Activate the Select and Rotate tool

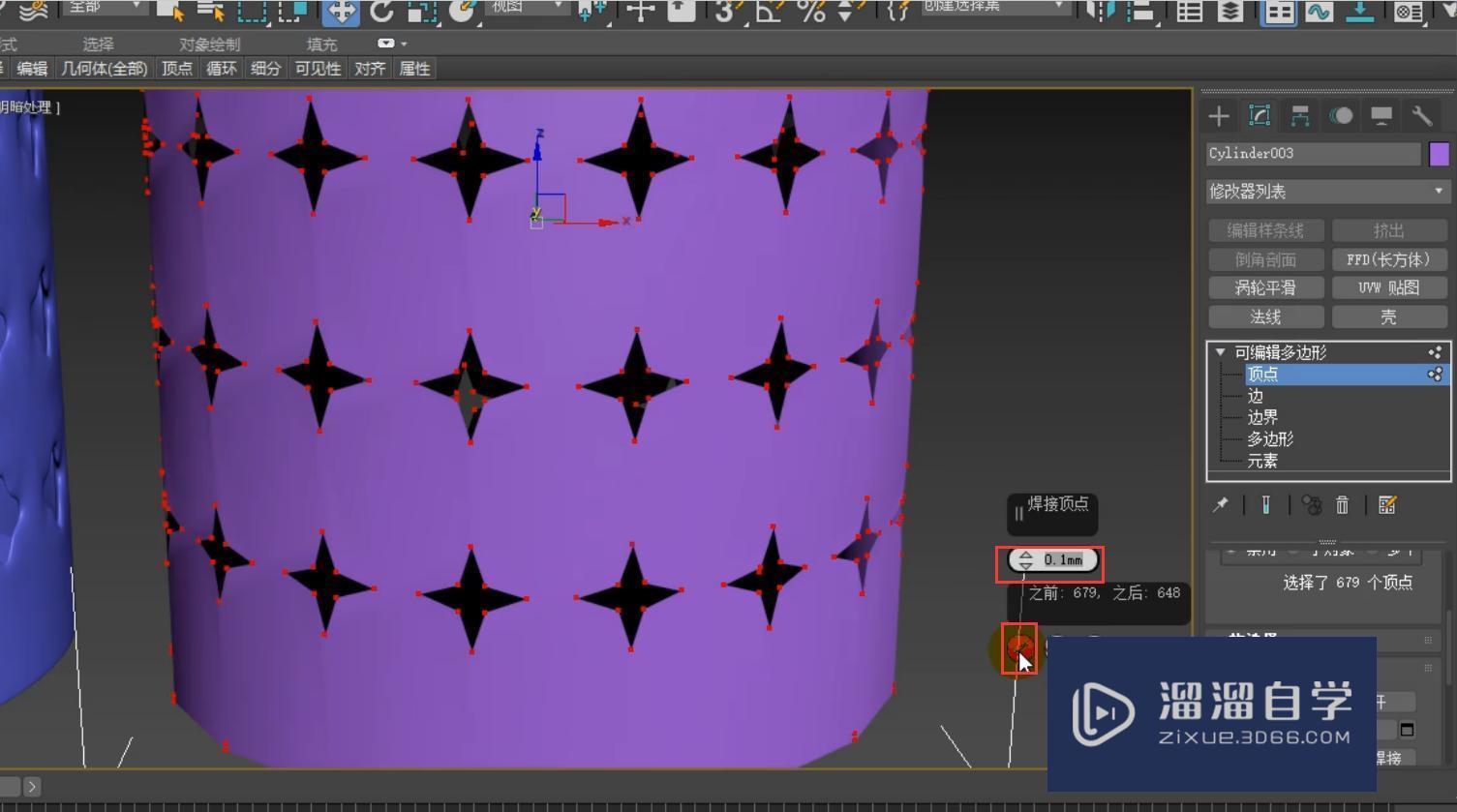tap(381, 11)
